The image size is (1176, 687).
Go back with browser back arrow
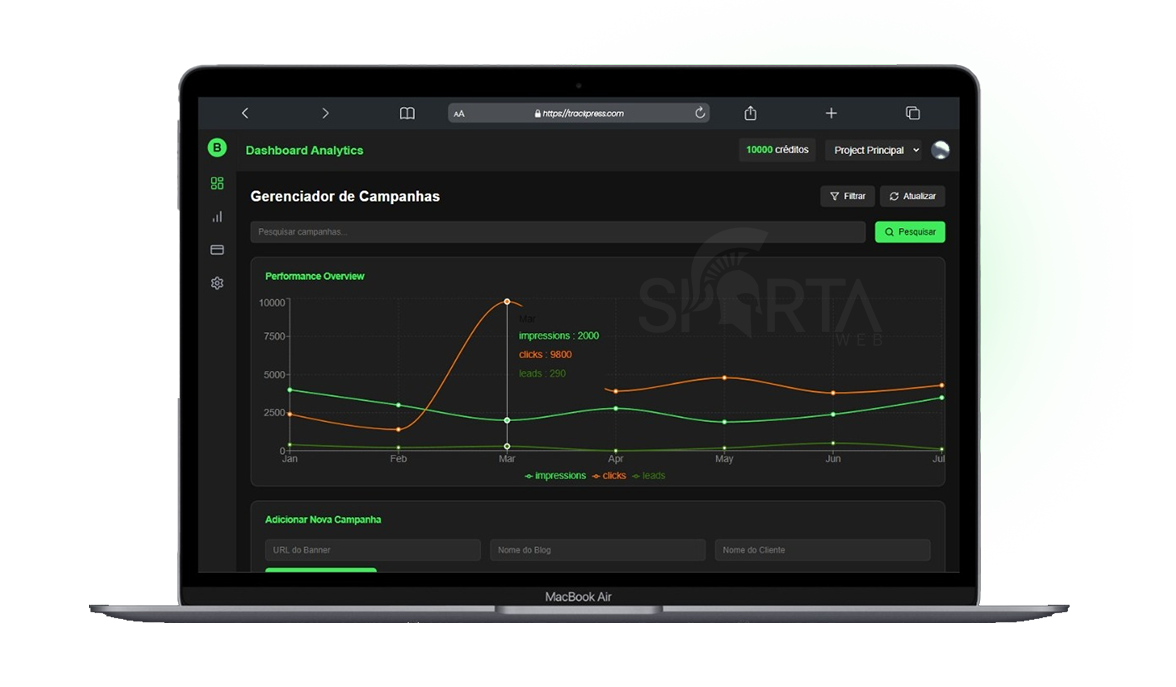pyautogui.click(x=245, y=113)
